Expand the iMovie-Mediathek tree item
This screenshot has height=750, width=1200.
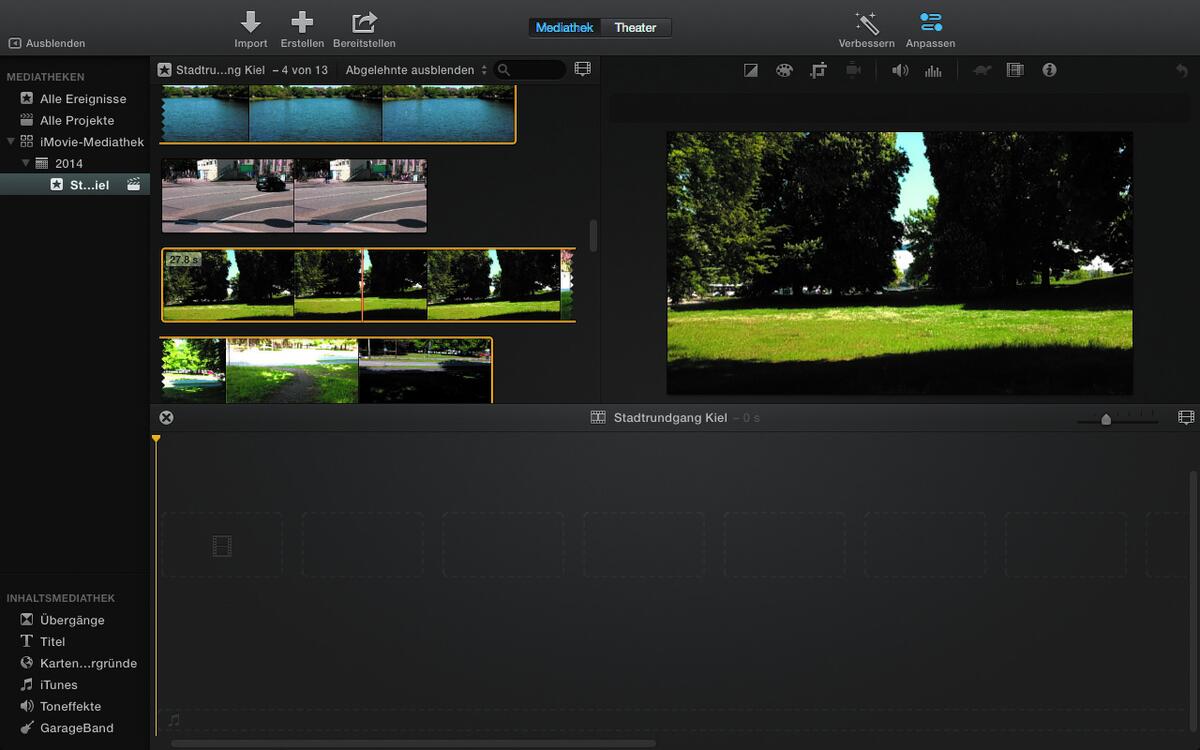(x=8, y=141)
